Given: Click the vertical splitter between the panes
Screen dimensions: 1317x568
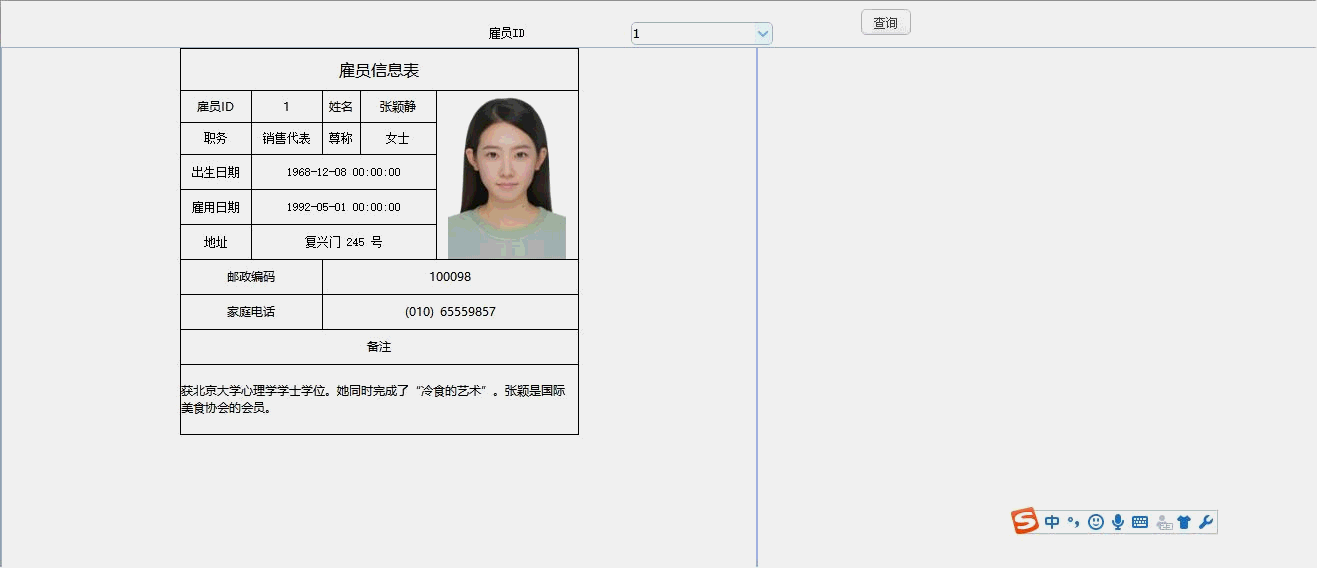Looking at the screenshot, I should click(757, 300).
